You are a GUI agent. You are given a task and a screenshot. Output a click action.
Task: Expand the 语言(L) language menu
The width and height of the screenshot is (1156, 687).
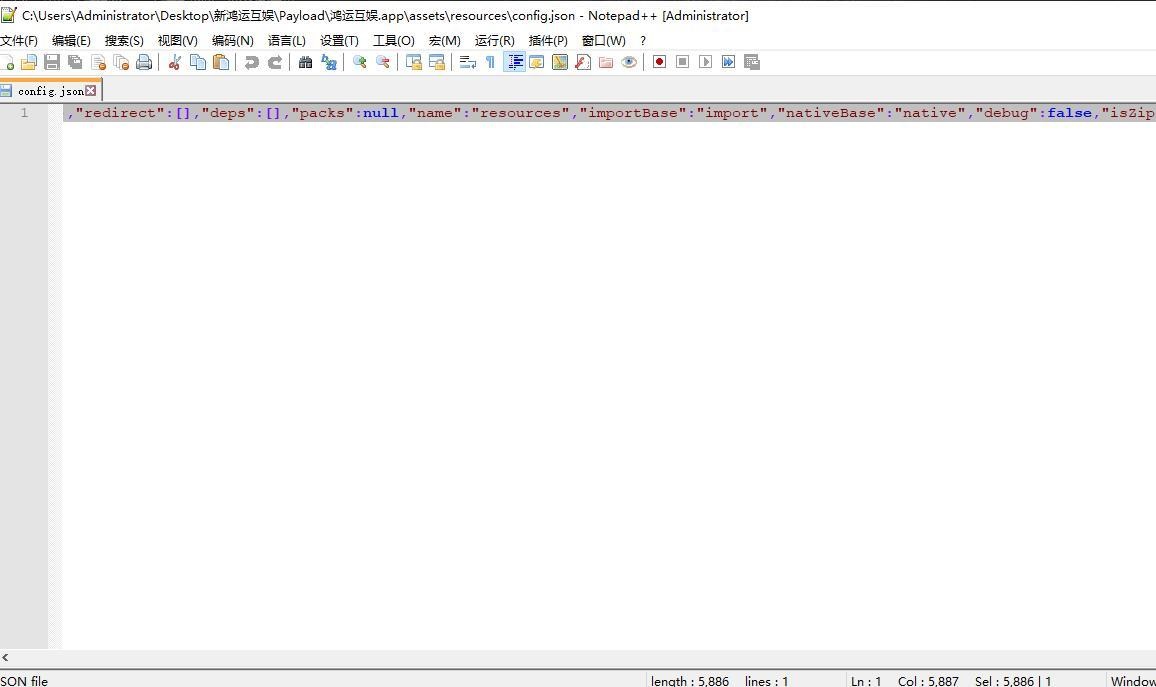tap(286, 40)
